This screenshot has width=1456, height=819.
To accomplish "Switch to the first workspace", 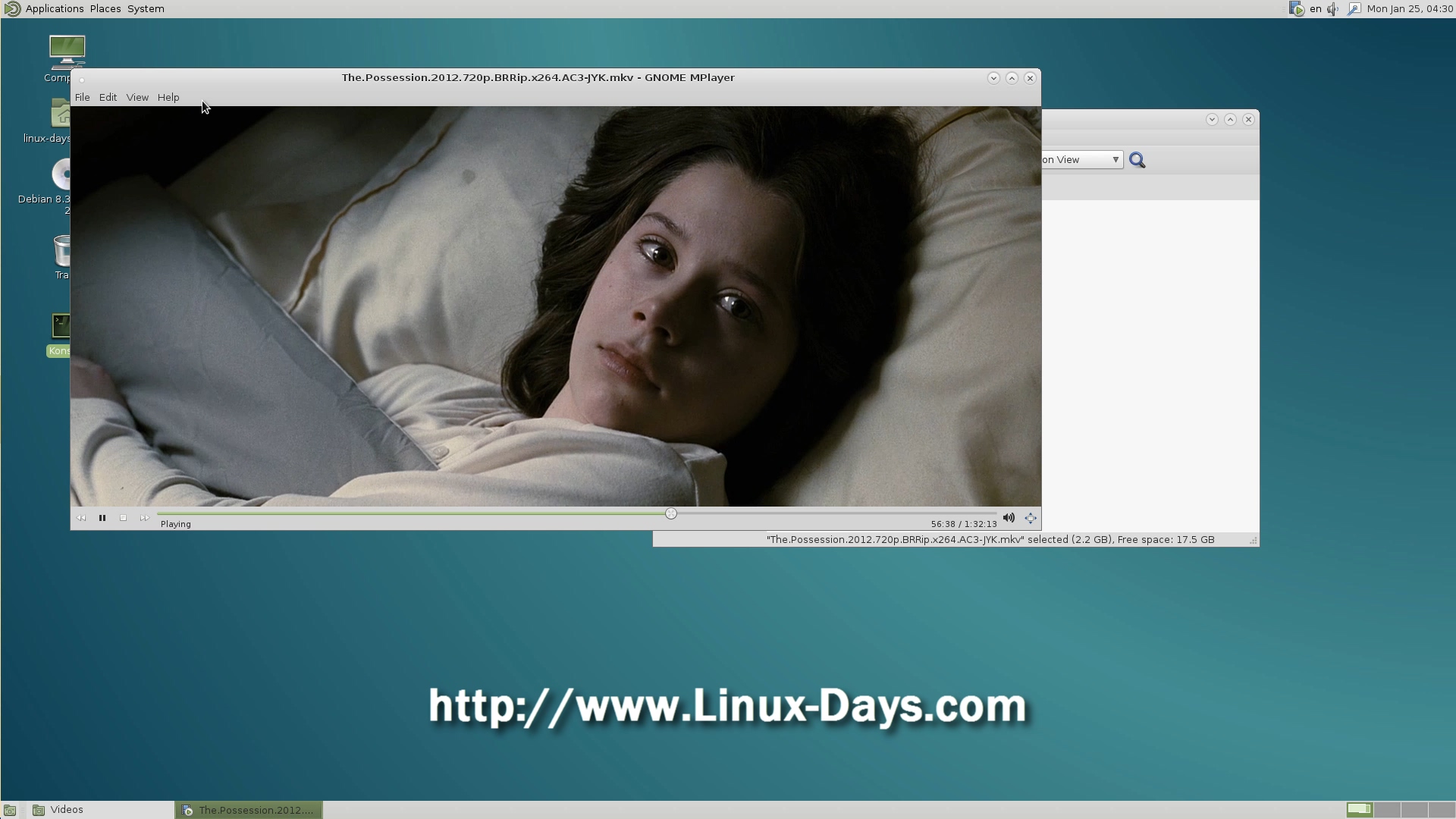I will 1360,810.
